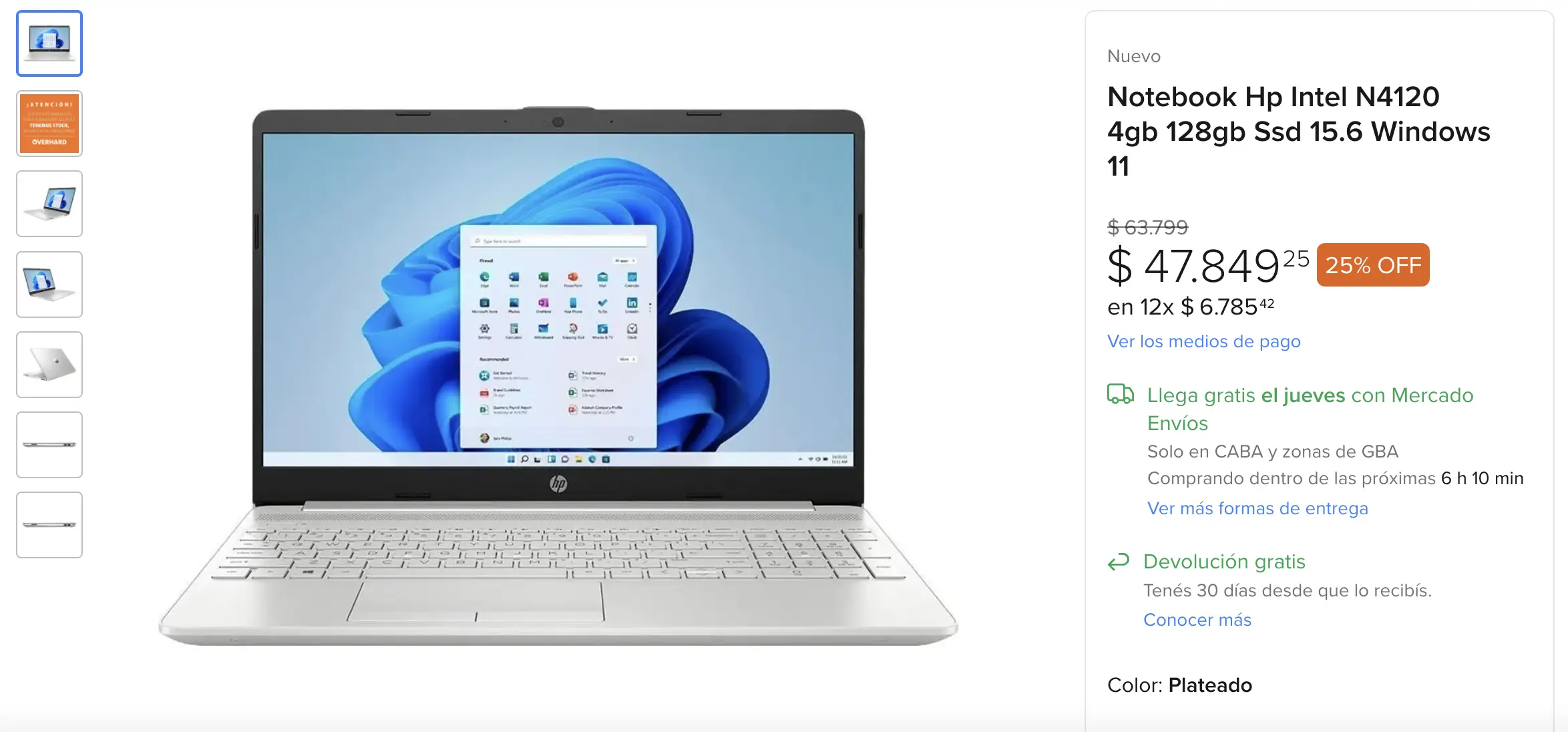Click the hp logo on the laptop
Screen dimensions: 1568x732
tap(558, 484)
